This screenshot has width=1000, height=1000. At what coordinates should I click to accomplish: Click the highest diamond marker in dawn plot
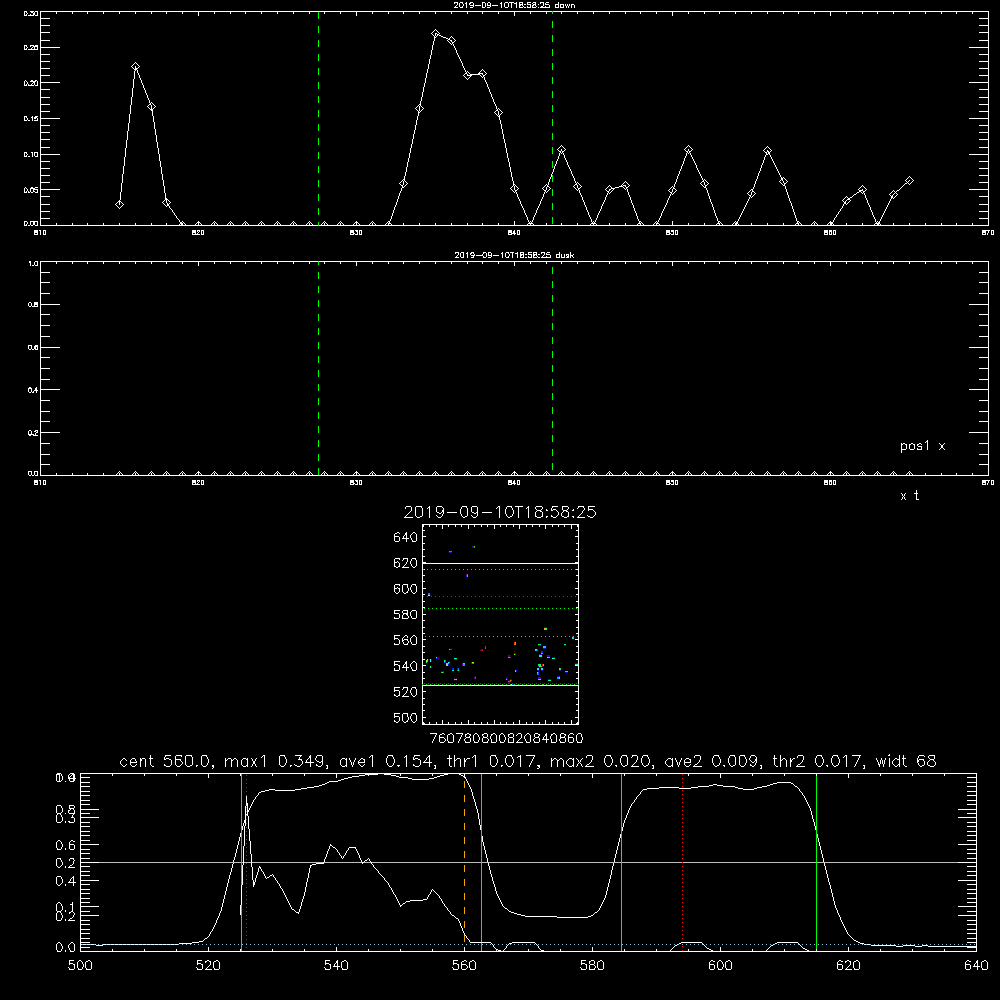pyautogui.click(x=436, y=34)
